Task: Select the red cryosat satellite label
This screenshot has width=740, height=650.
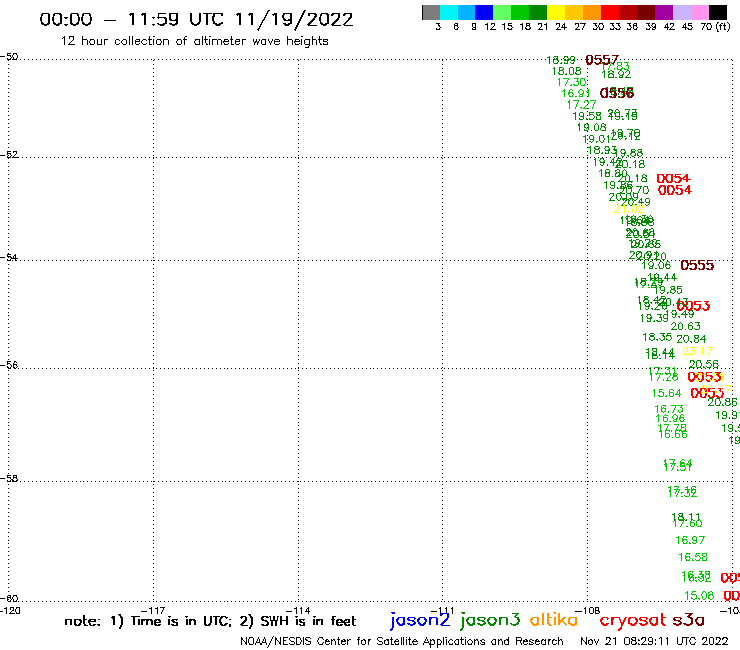Action: coord(633,620)
